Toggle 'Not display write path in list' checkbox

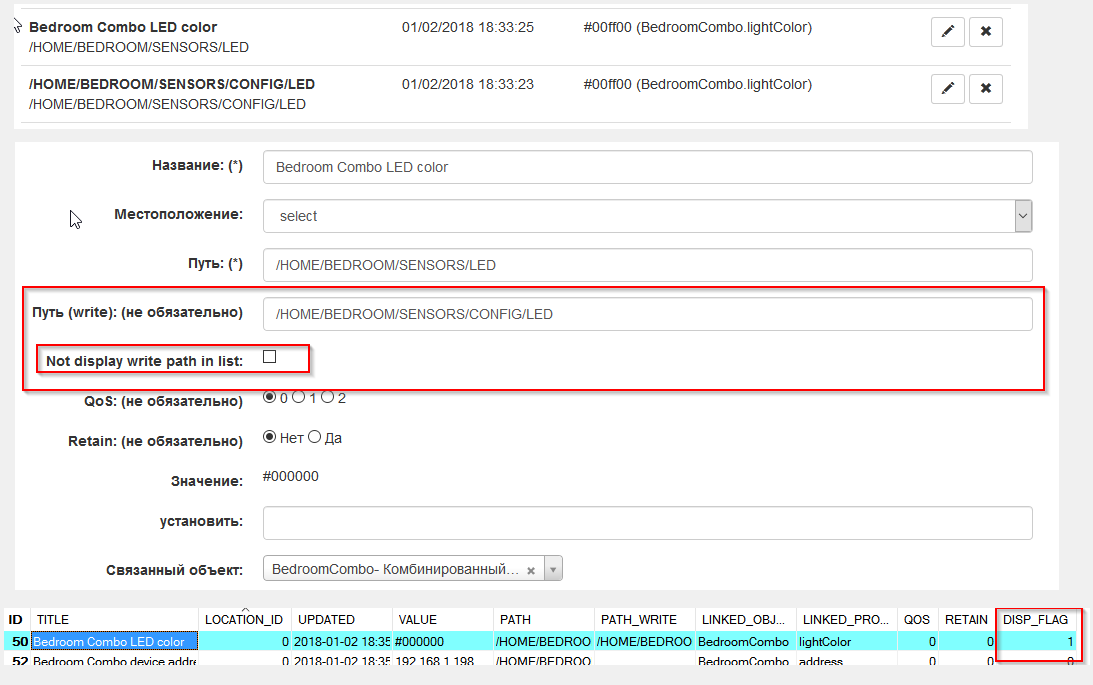[269, 357]
